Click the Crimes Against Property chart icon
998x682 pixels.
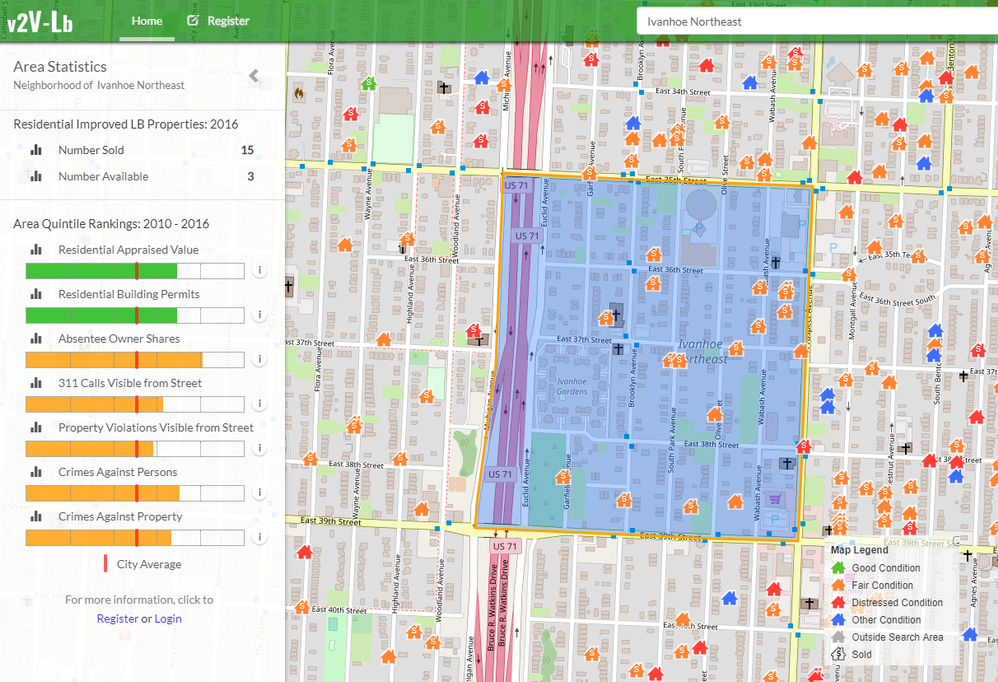[36, 517]
